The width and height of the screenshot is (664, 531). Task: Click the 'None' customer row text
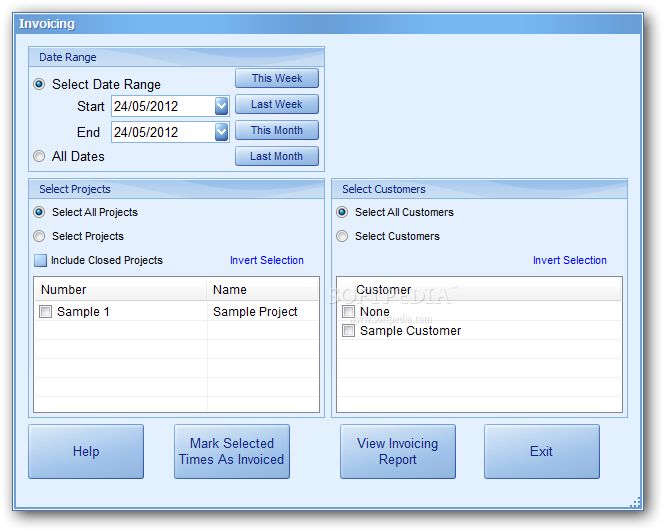point(375,312)
